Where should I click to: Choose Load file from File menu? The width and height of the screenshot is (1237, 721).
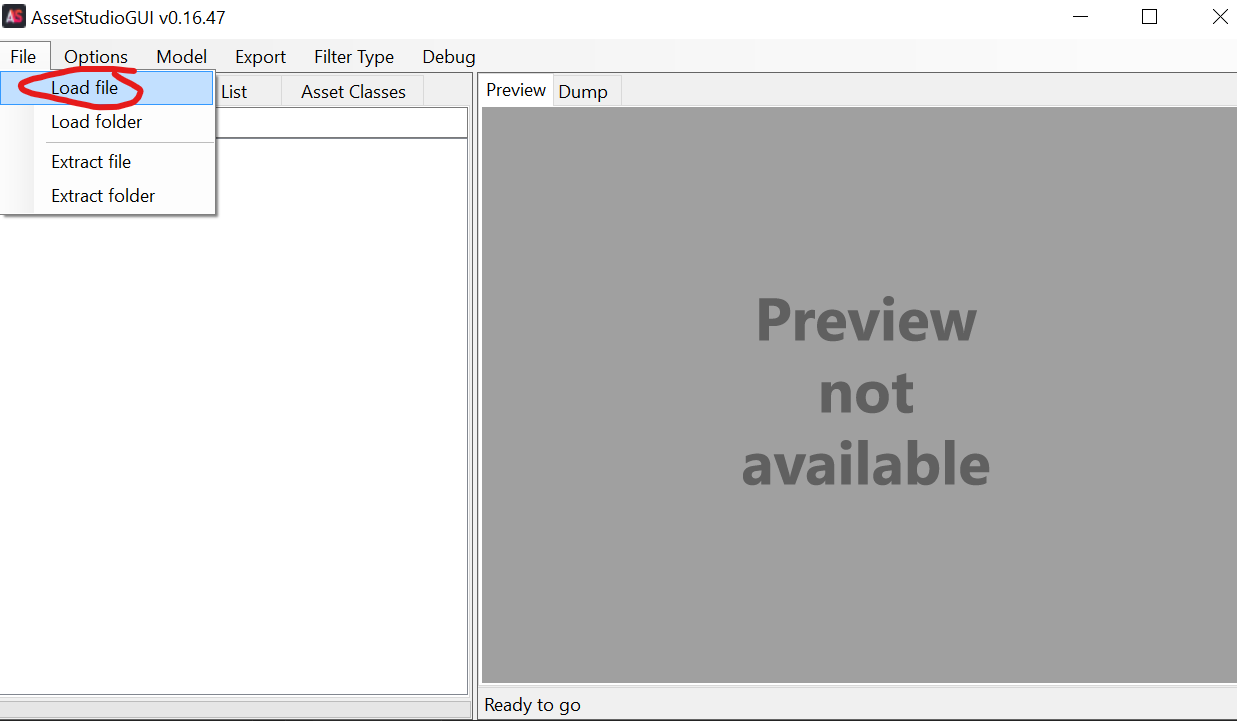click(x=107, y=88)
